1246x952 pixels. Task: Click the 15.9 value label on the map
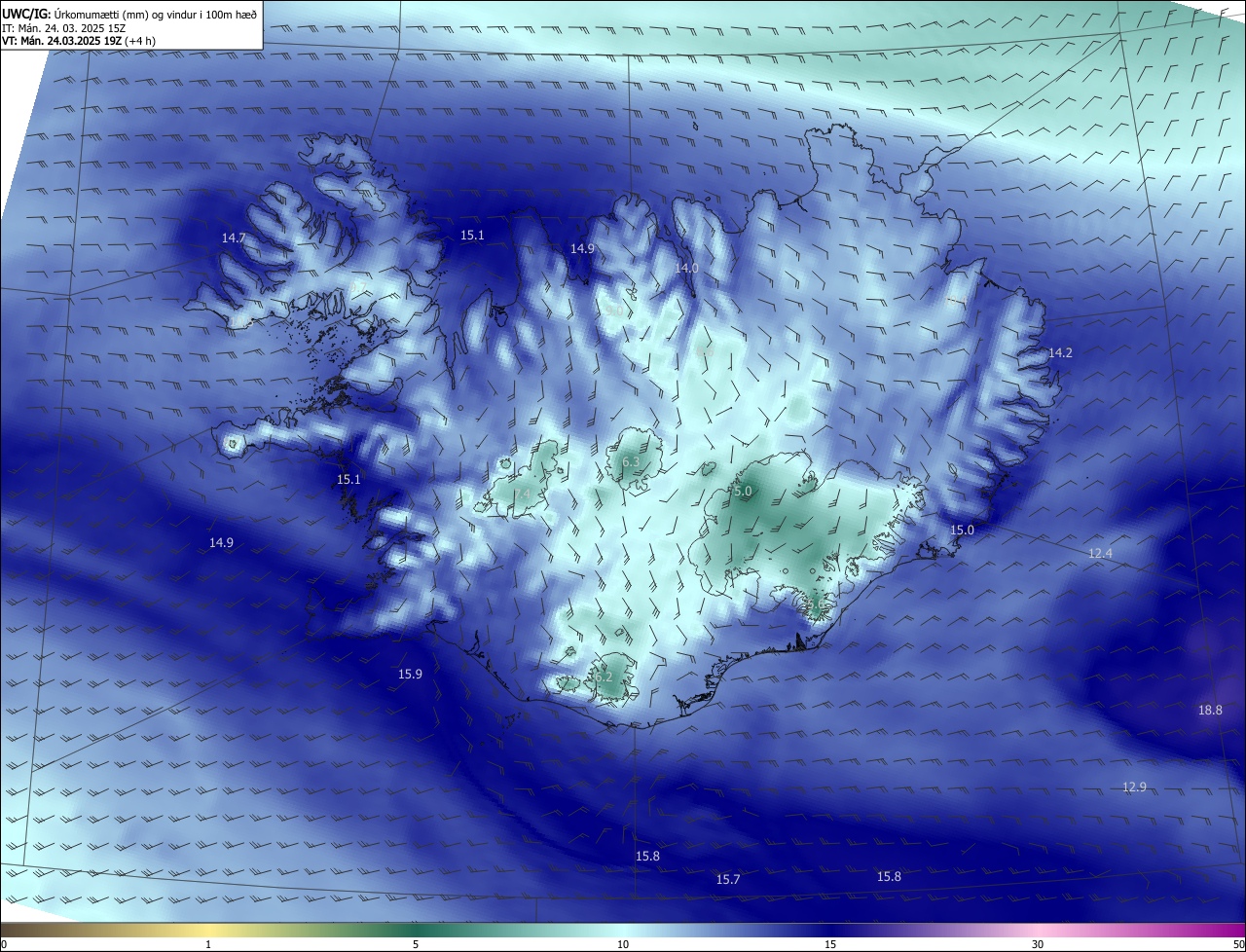(411, 674)
